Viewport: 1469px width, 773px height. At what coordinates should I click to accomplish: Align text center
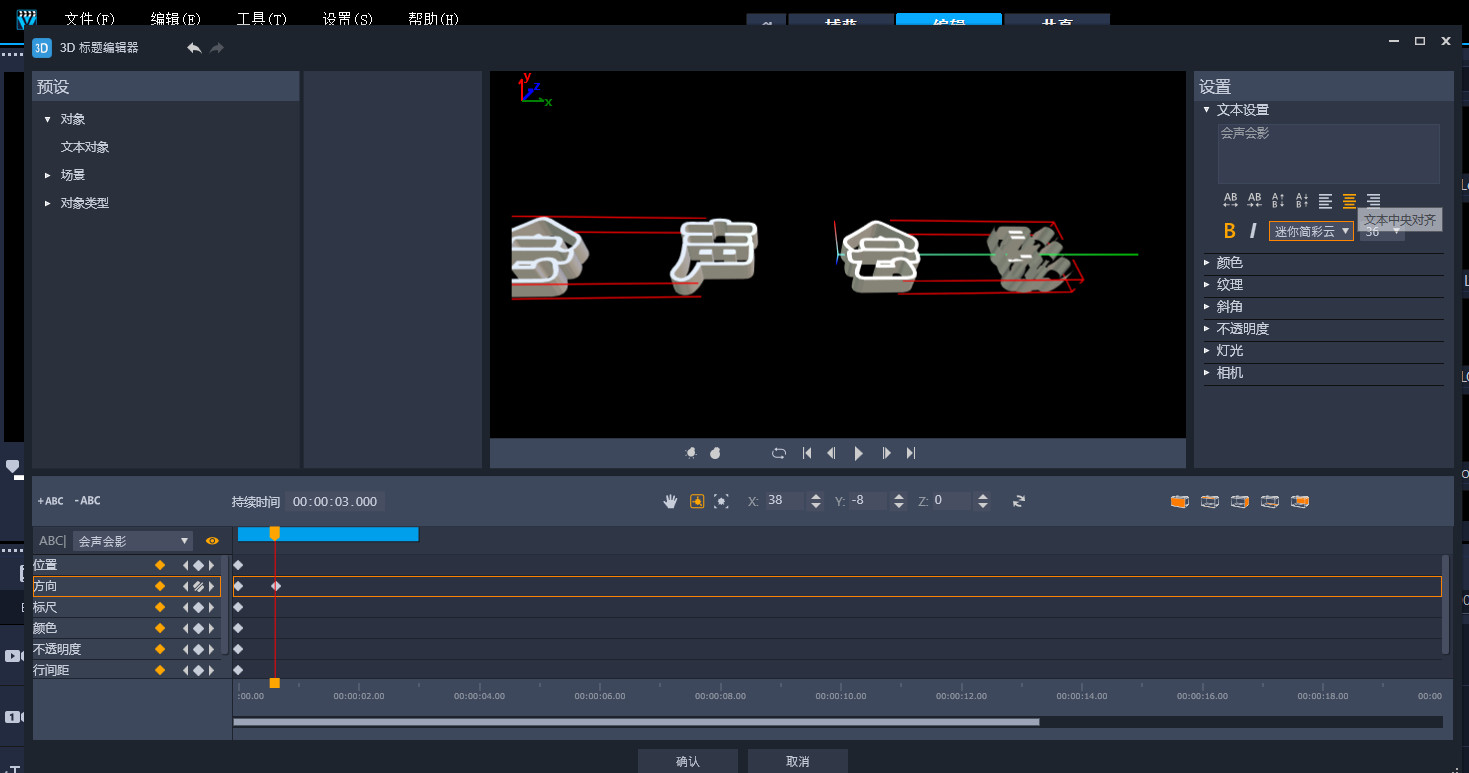(x=1349, y=201)
